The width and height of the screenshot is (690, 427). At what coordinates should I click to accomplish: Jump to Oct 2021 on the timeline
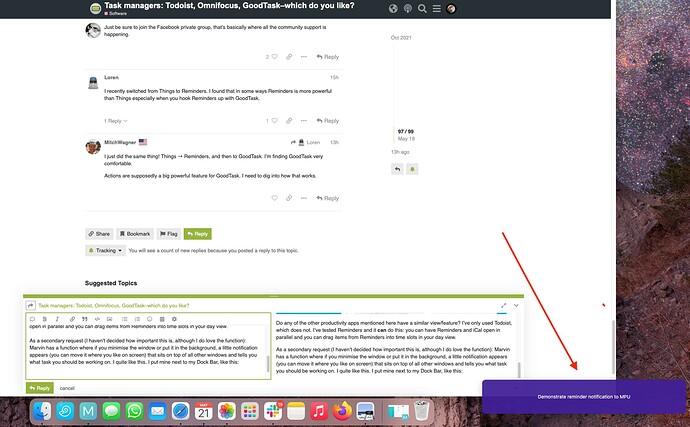(401, 38)
